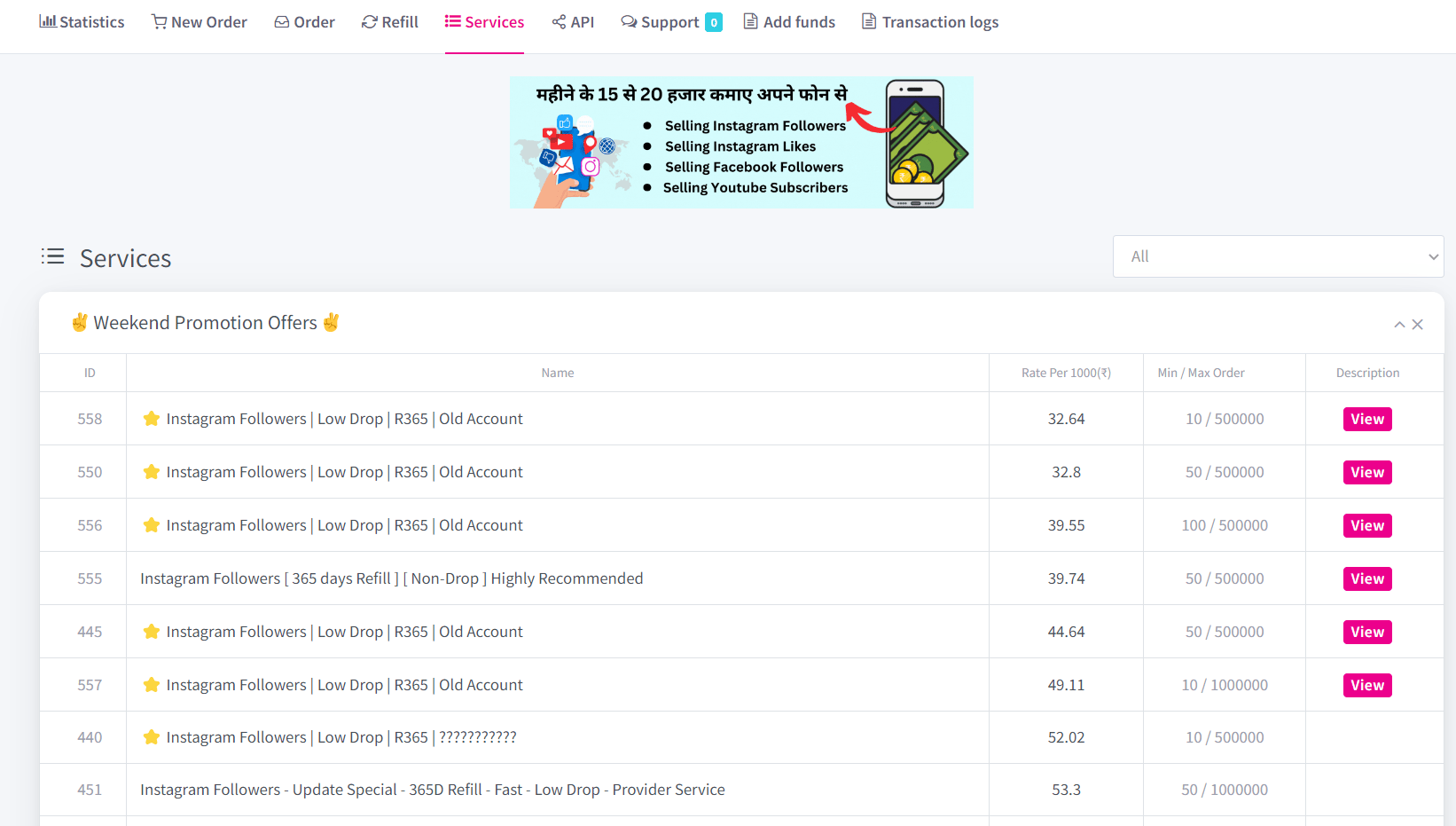This screenshot has width=1456, height=826.
Task: View description for service 558
Action: (1367, 419)
